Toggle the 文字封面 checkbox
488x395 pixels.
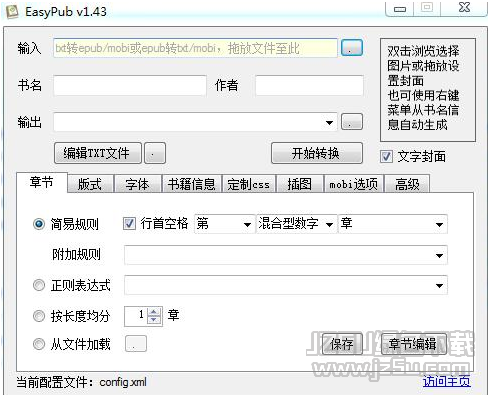pyautogui.click(x=386, y=156)
